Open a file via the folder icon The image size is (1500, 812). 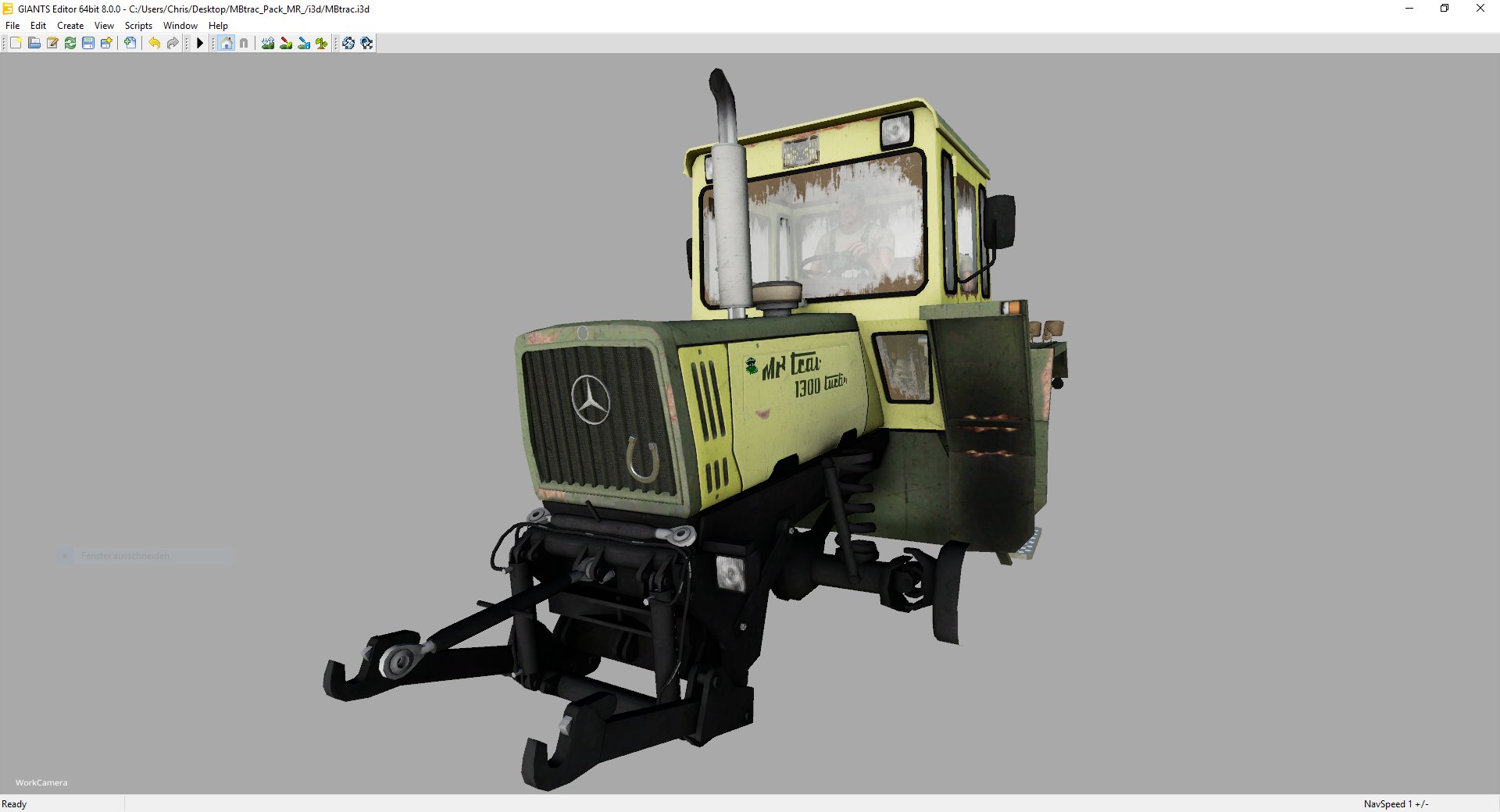click(x=34, y=43)
